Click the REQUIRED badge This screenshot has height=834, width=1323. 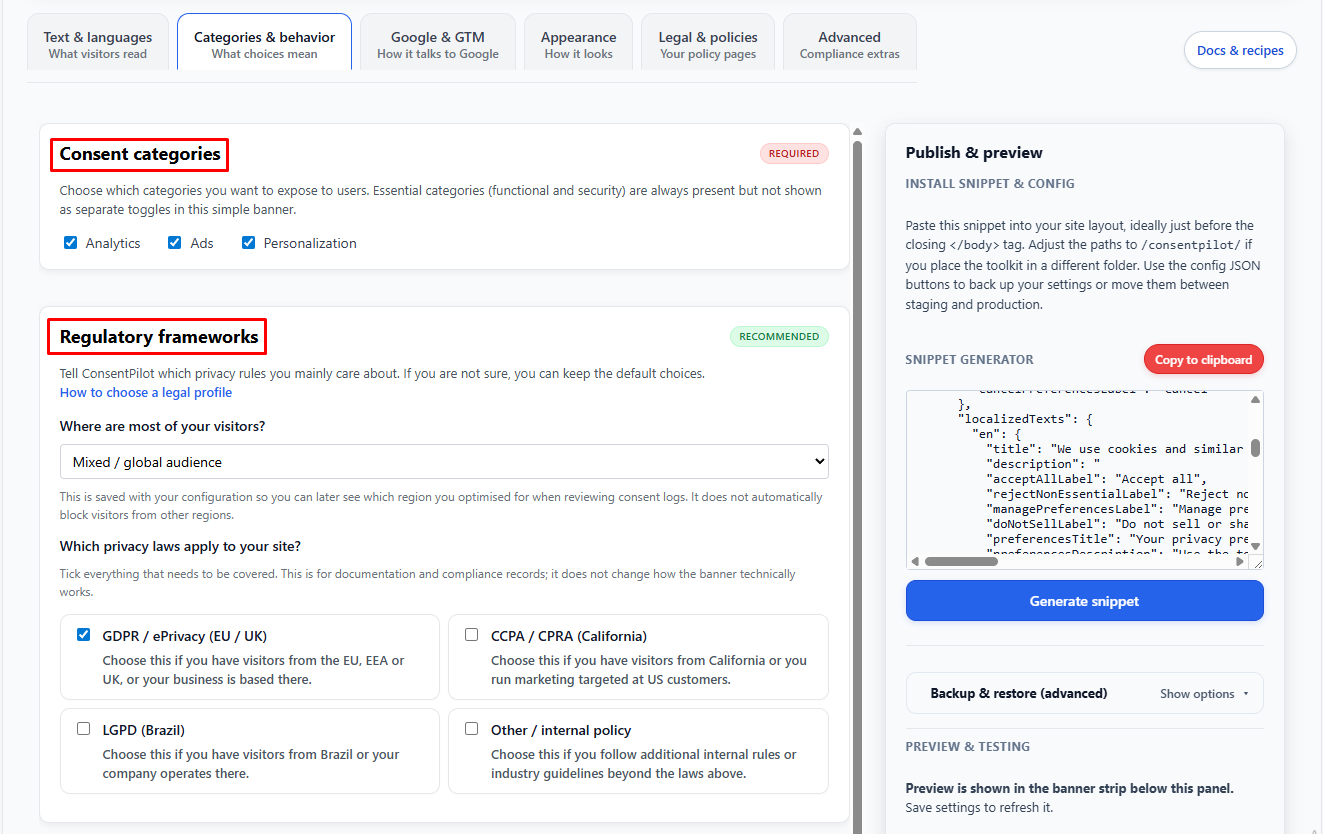pyautogui.click(x=794, y=154)
